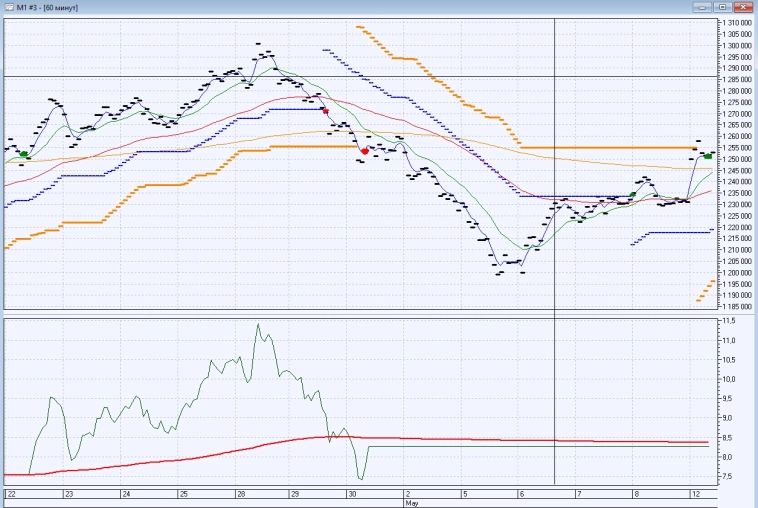This screenshot has width=758, height=508.
Task: Click the chart window icon in title bar
Action: (8, 7)
